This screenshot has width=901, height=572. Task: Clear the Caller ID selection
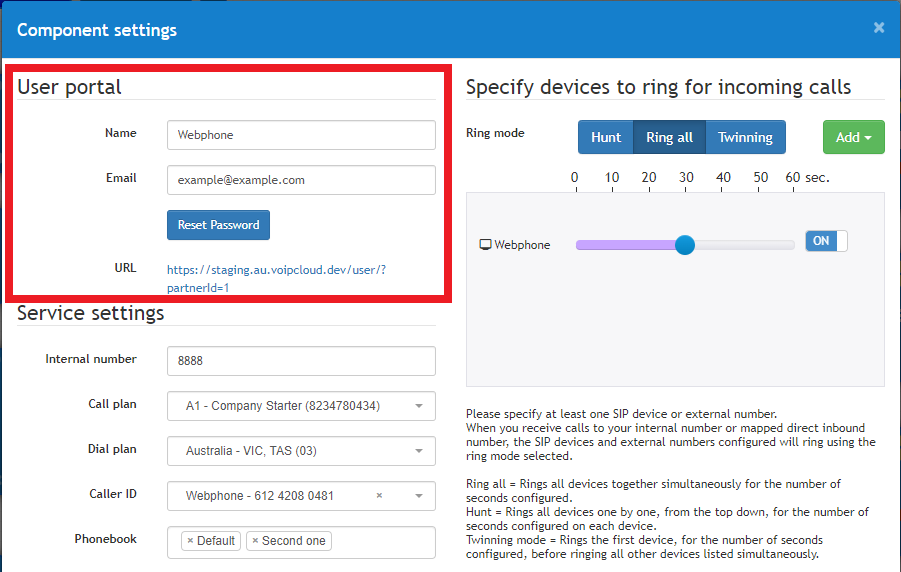click(x=379, y=496)
